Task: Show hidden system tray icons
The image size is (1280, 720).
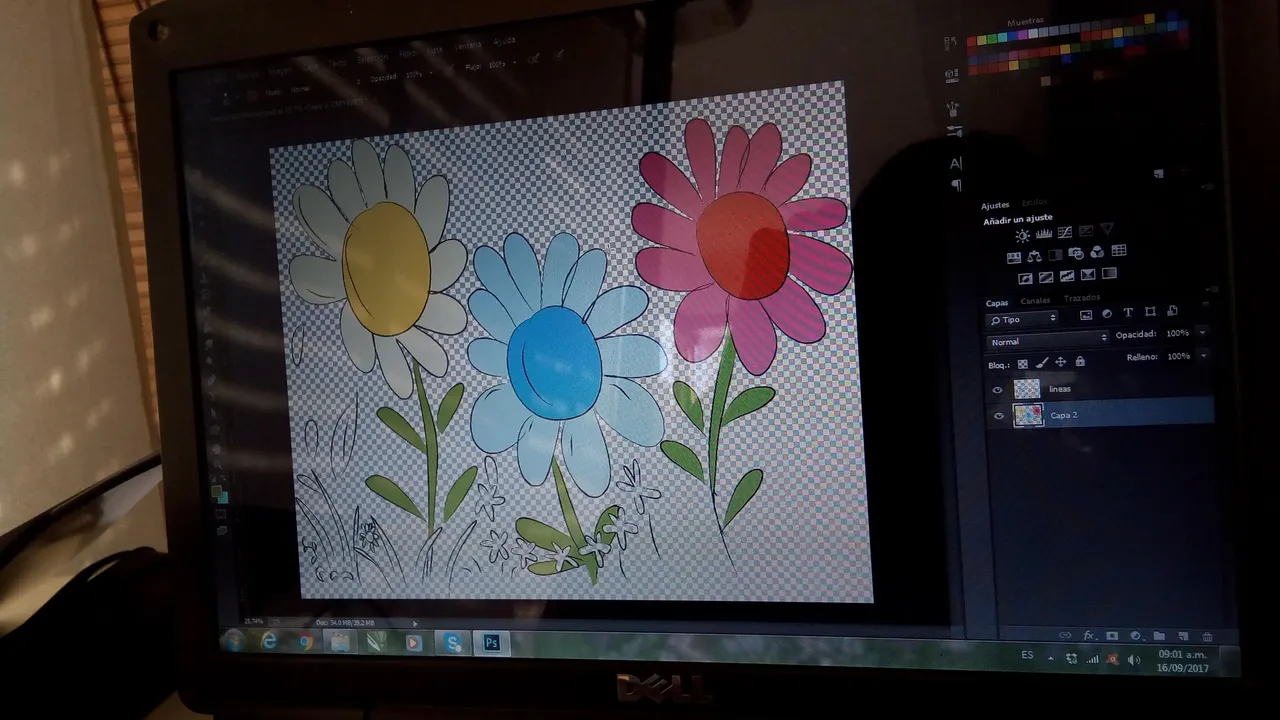Action: point(1050,658)
